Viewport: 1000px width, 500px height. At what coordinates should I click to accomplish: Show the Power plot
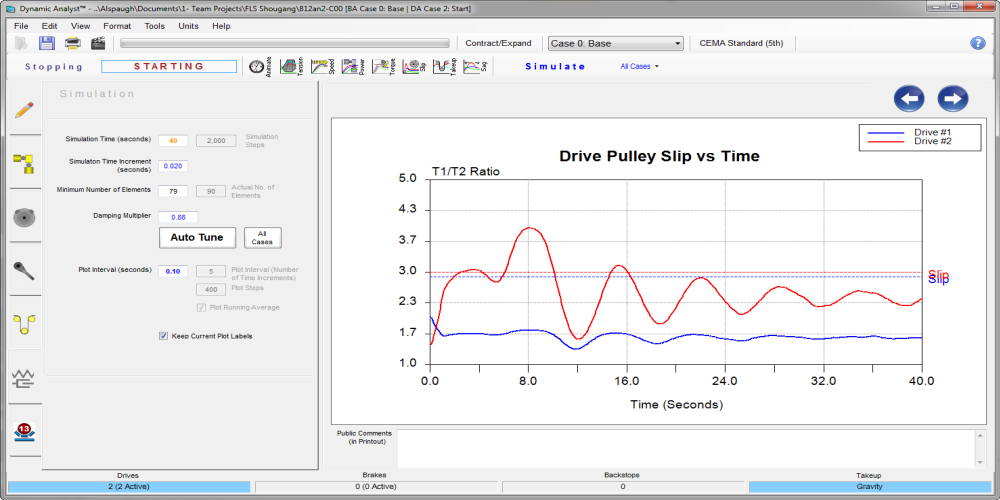(x=353, y=67)
